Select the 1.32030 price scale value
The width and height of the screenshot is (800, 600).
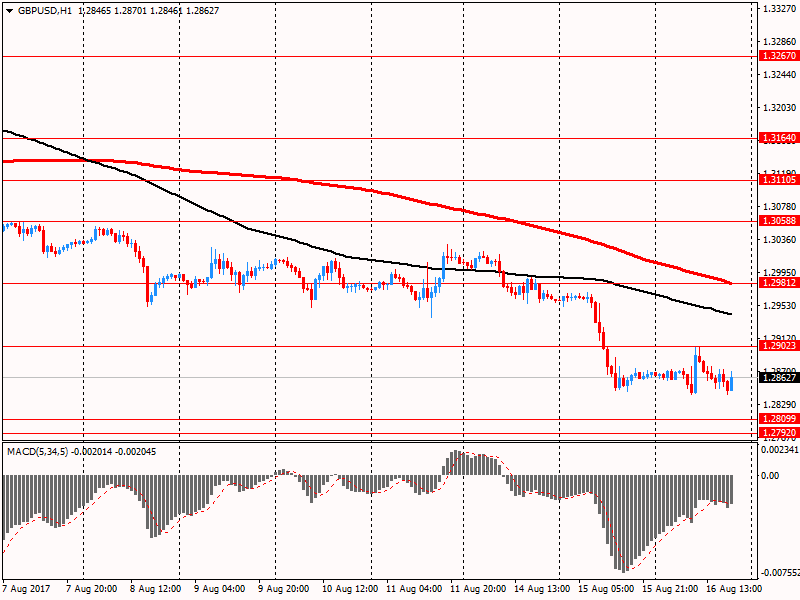pos(780,108)
